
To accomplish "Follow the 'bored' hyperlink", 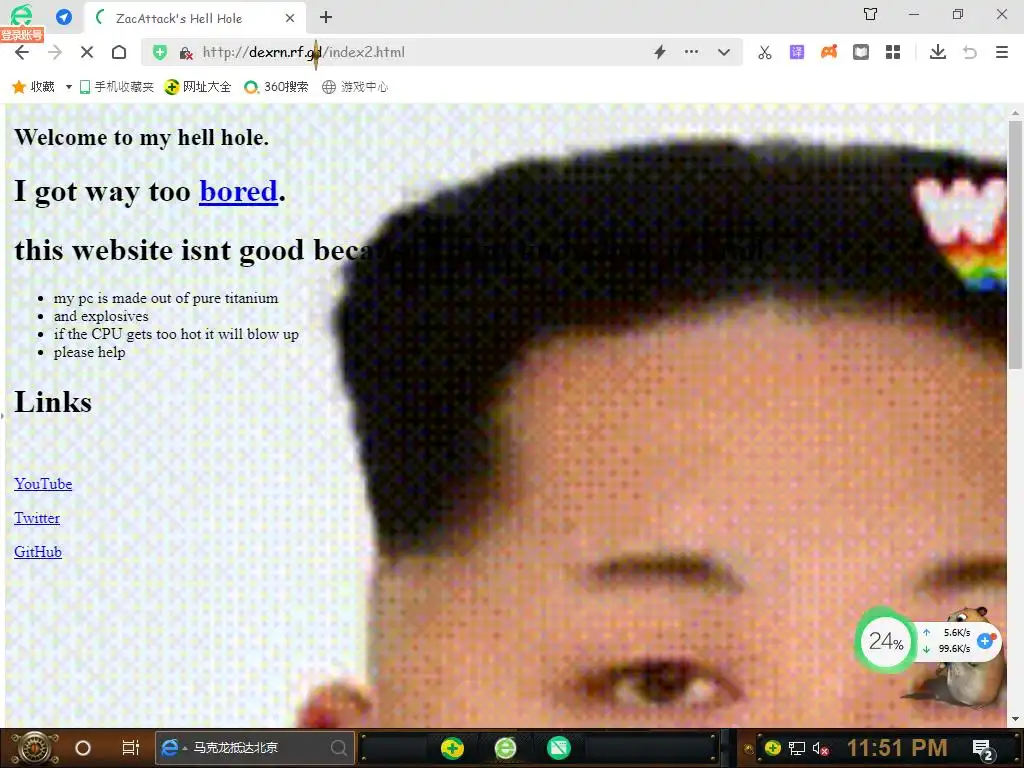I will [x=238, y=191].
